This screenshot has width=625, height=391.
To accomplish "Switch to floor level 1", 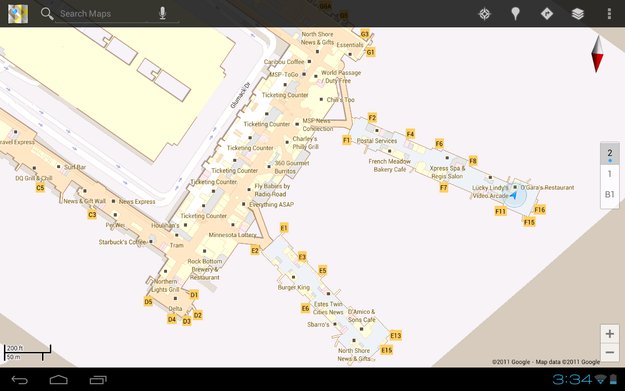I will coord(610,174).
